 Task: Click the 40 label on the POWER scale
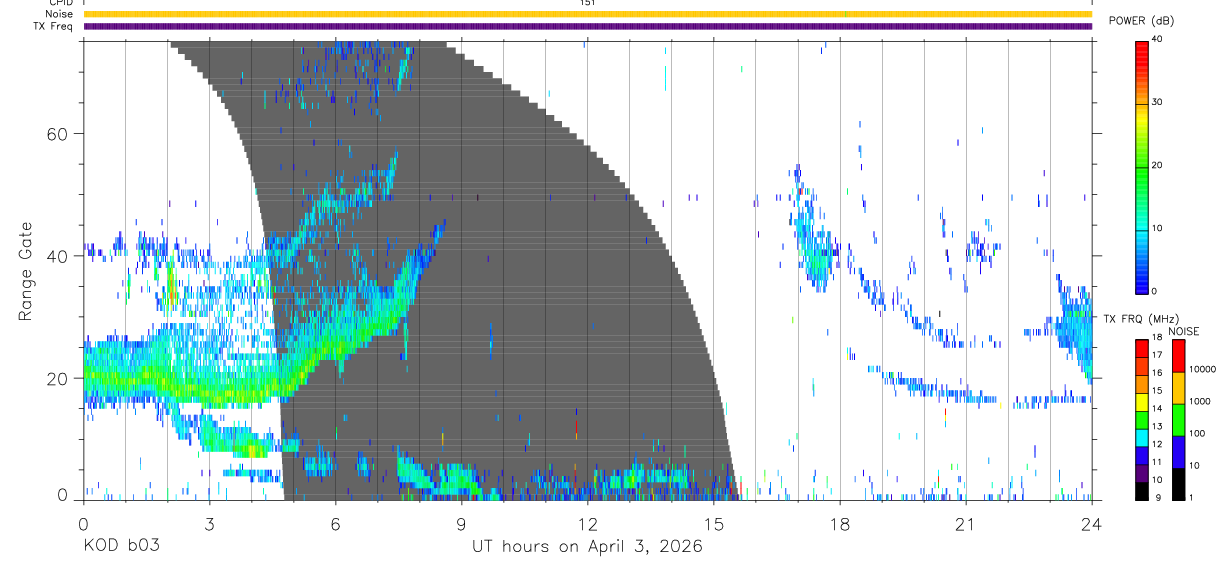(1157, 40)
